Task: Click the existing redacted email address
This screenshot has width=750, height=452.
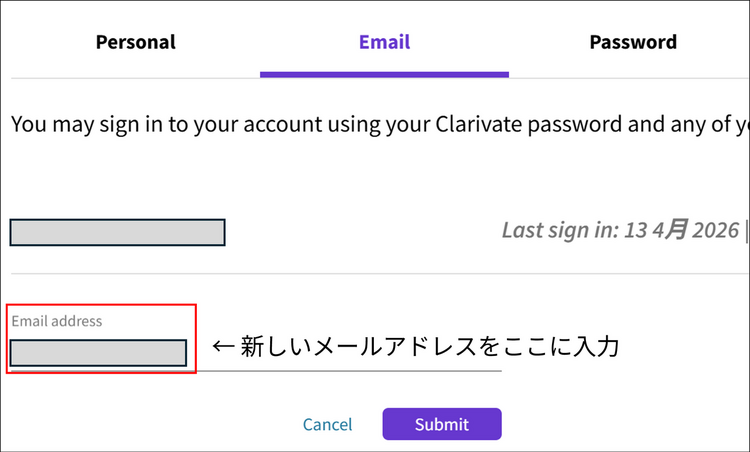Action: (x=117, y=232)
